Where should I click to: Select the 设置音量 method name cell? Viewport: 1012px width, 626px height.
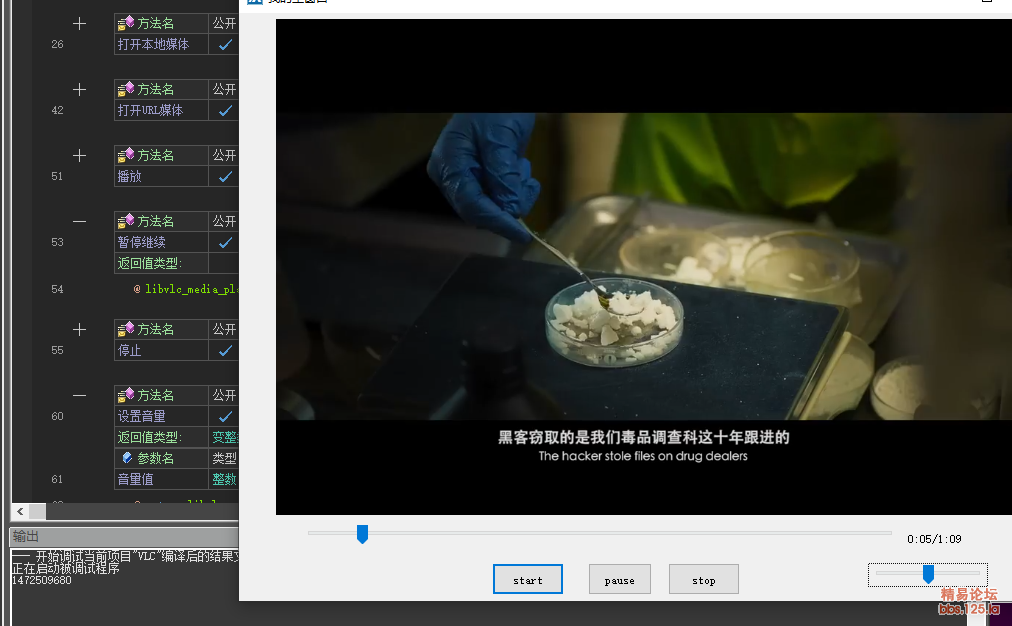161,416
